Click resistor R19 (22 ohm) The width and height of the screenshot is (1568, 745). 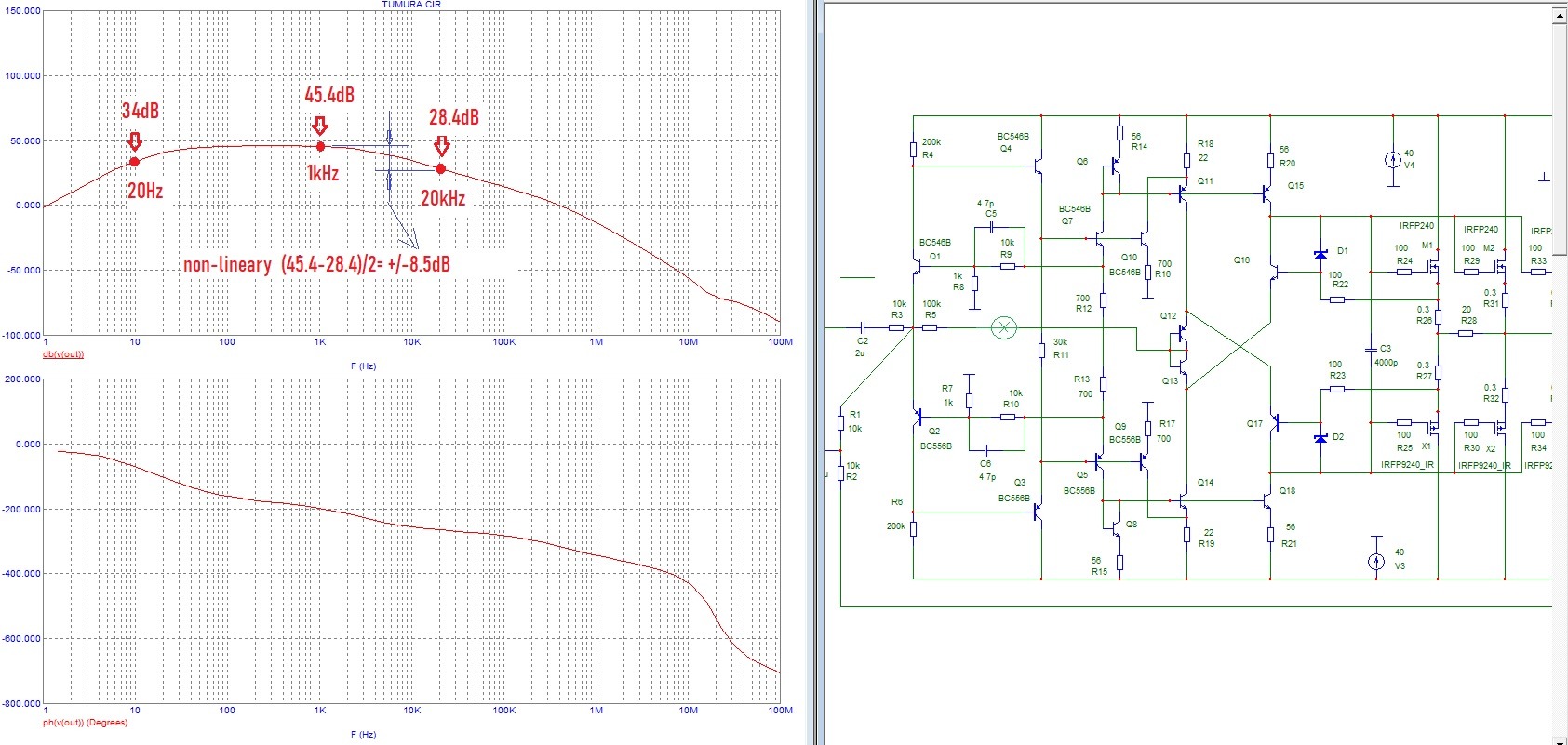click(1186, 534)
